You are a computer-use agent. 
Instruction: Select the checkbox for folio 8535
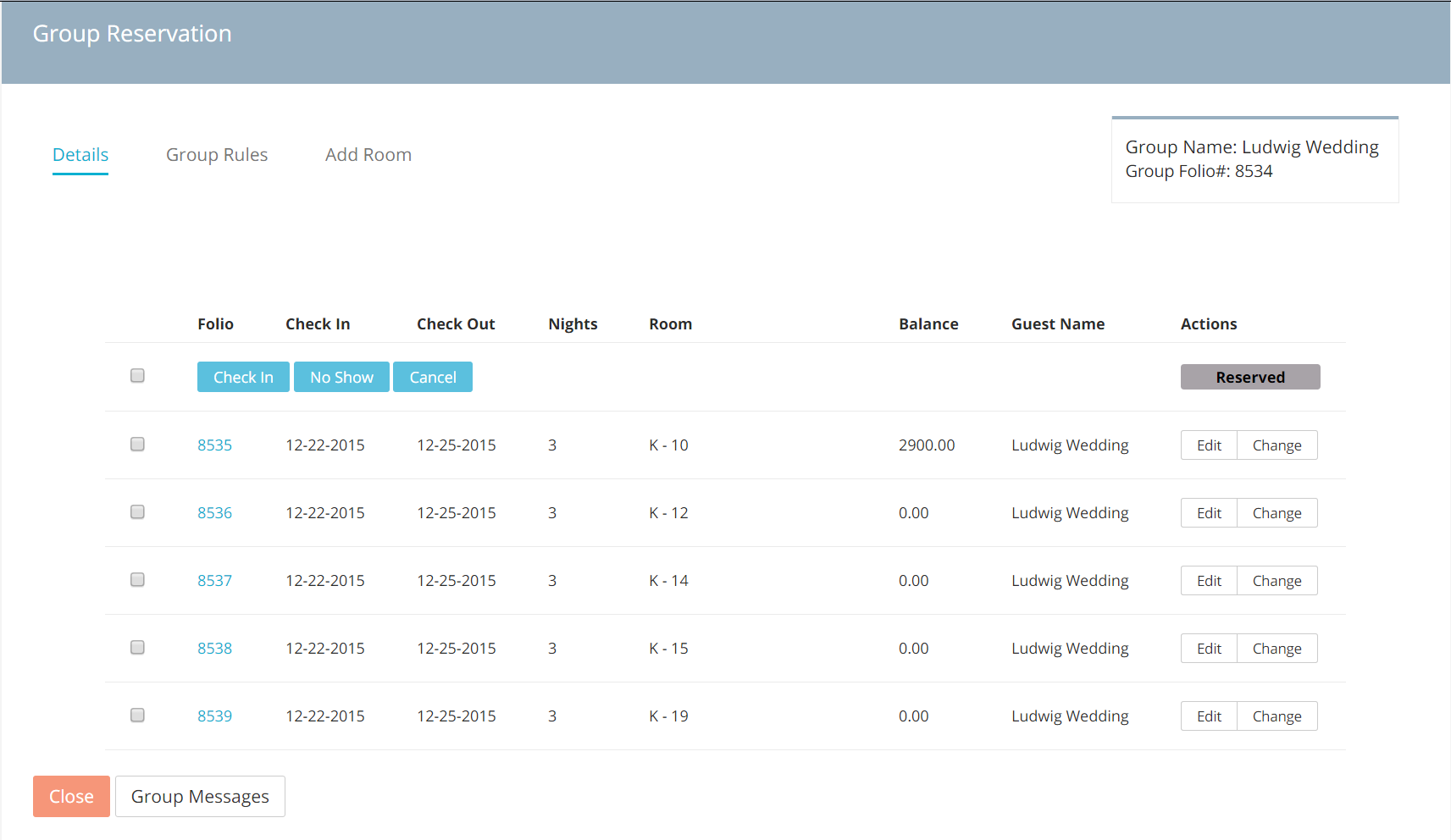137,445
